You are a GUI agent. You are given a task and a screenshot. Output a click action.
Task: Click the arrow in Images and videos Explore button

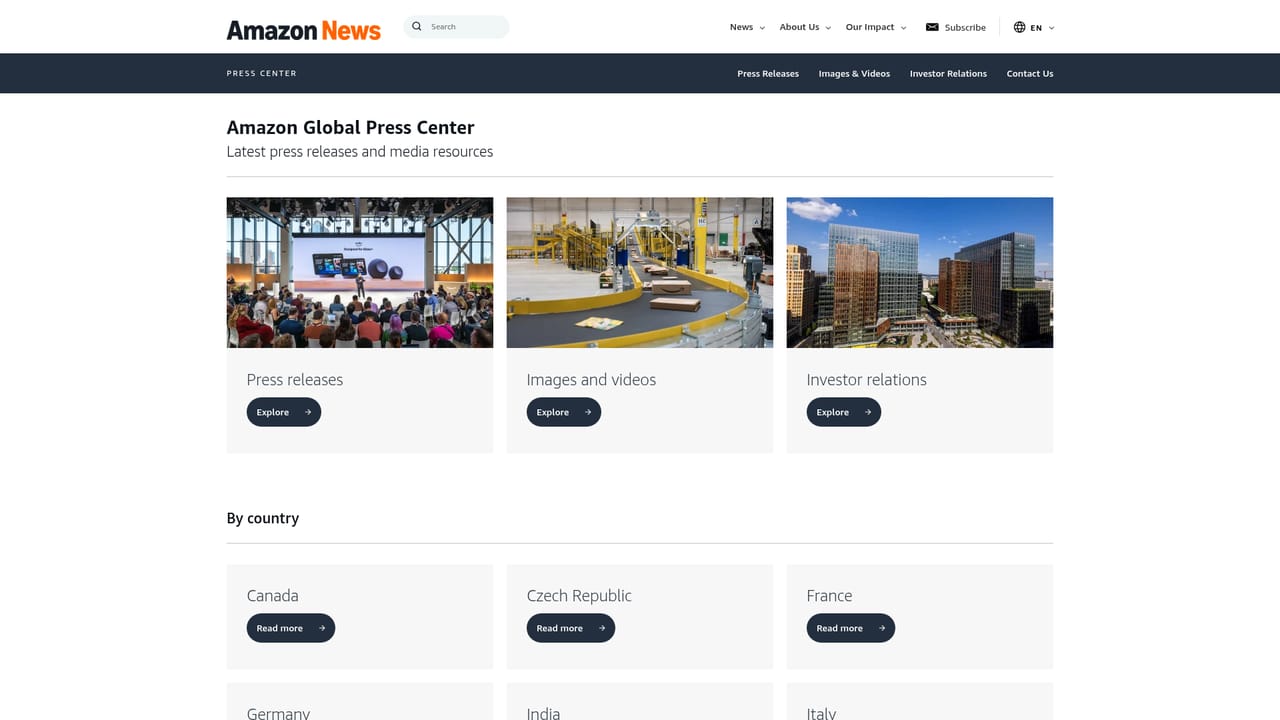pyautogui.click(x=588, y=412)
